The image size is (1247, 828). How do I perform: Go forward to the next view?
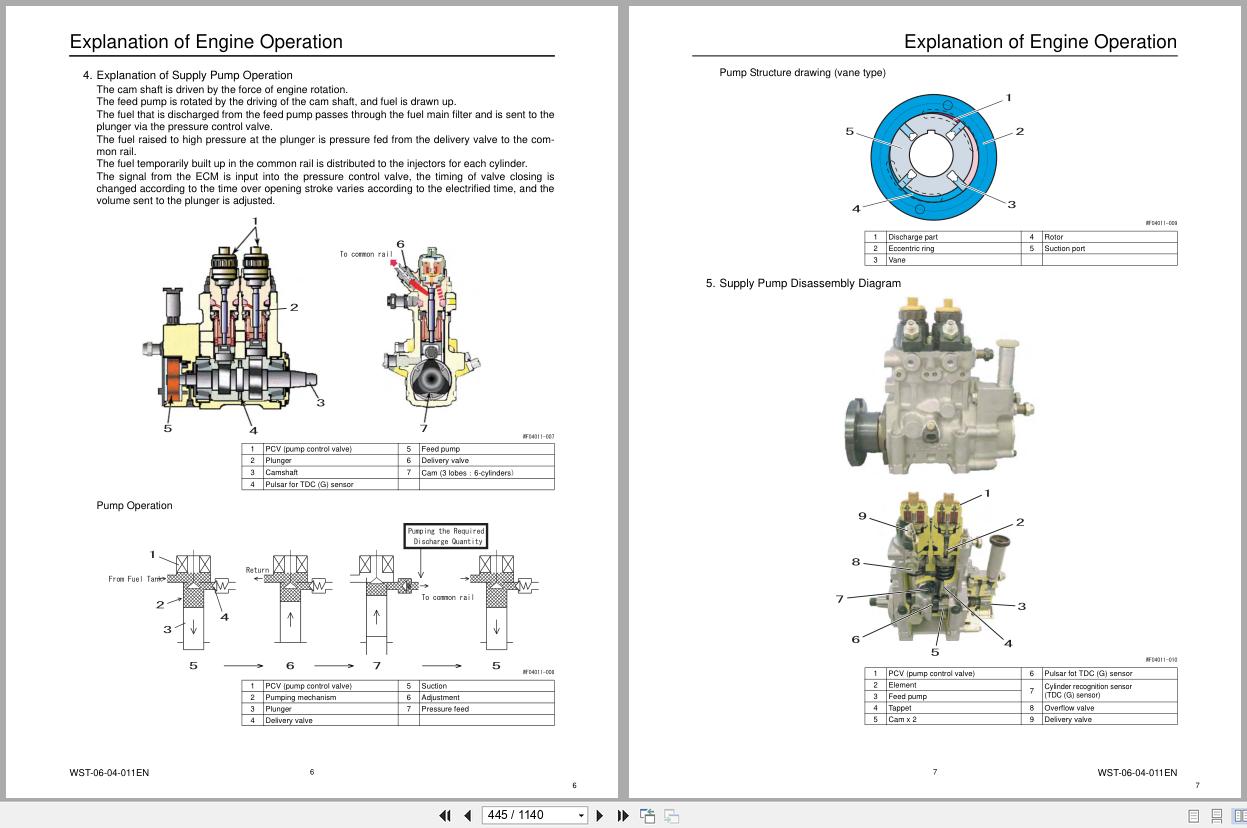673,815
